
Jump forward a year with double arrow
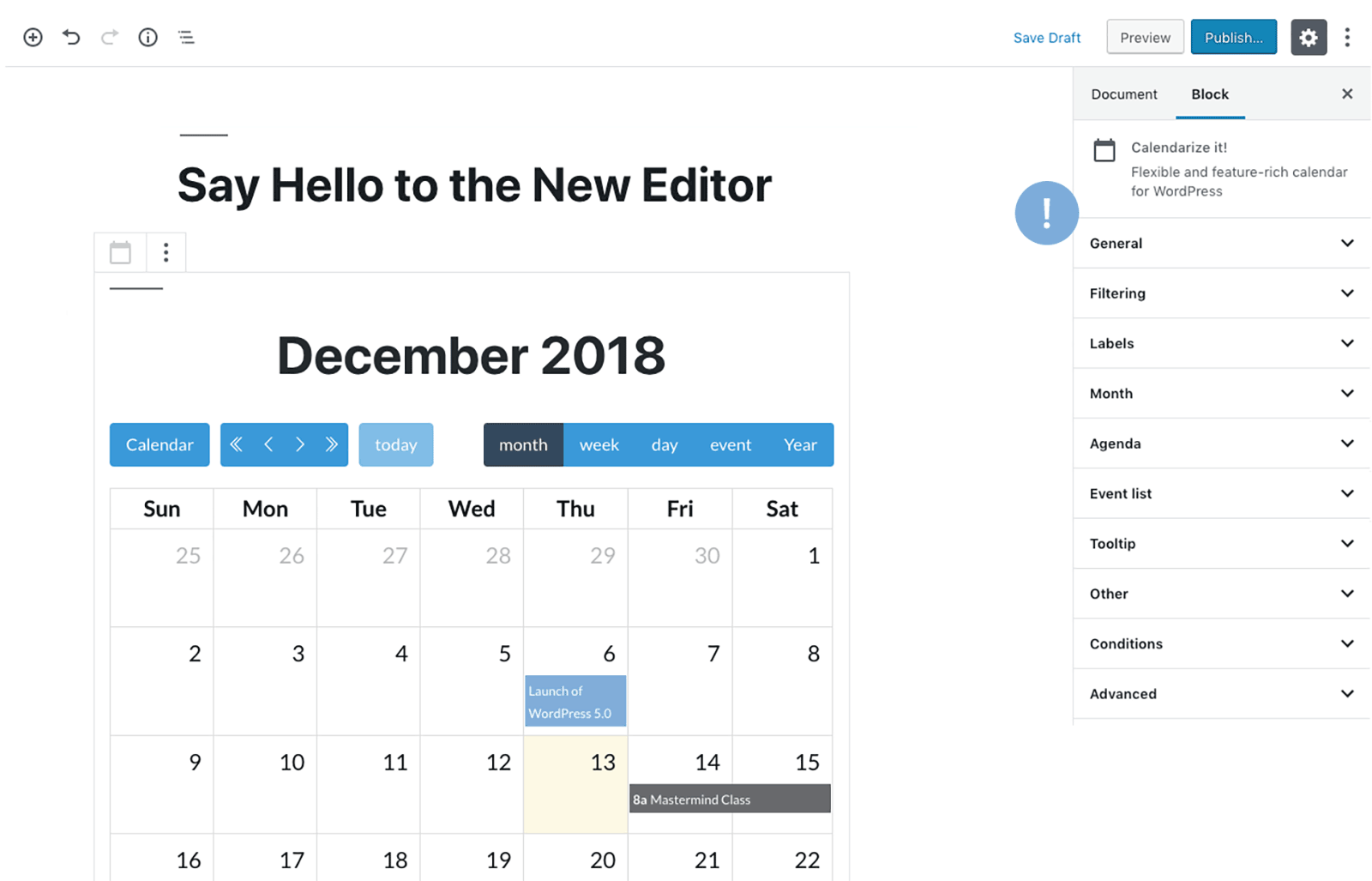coord(332,444)
